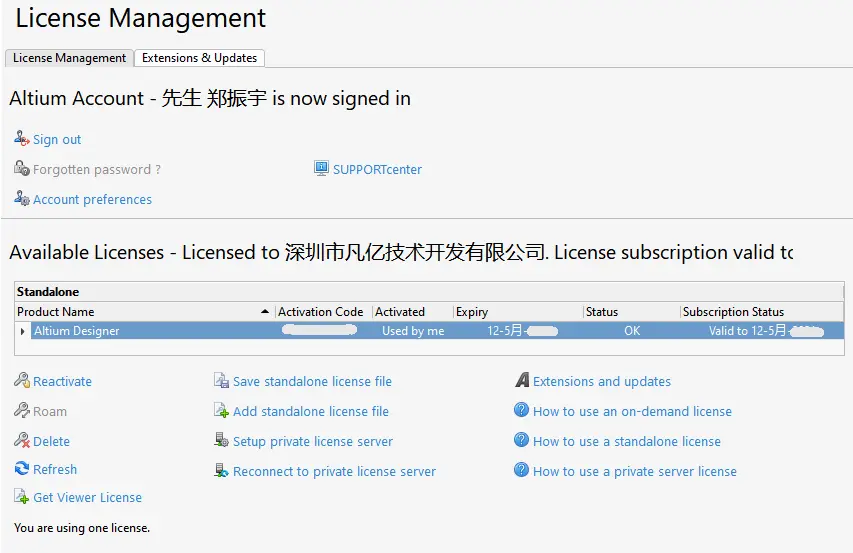Open How to use an on-demand license

633,412
